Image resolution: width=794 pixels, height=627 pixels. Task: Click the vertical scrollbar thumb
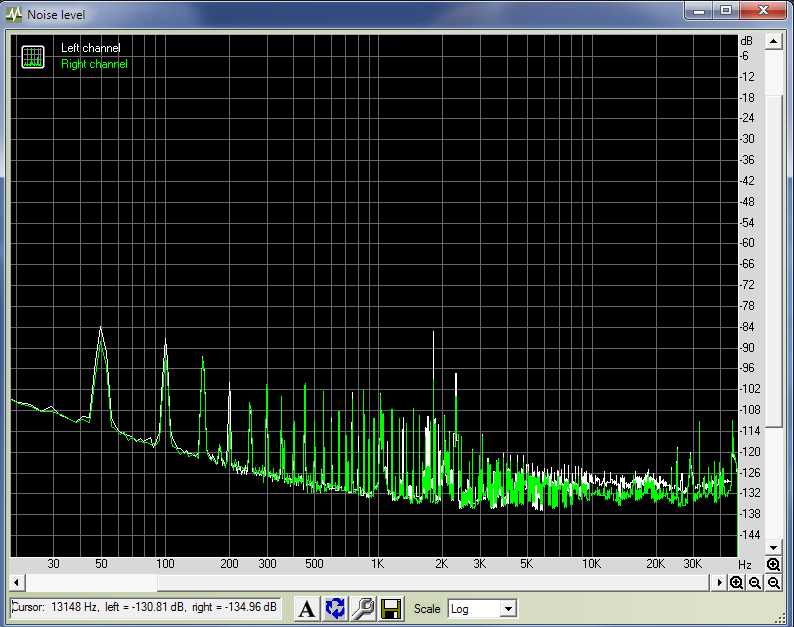tap(773, 260)
